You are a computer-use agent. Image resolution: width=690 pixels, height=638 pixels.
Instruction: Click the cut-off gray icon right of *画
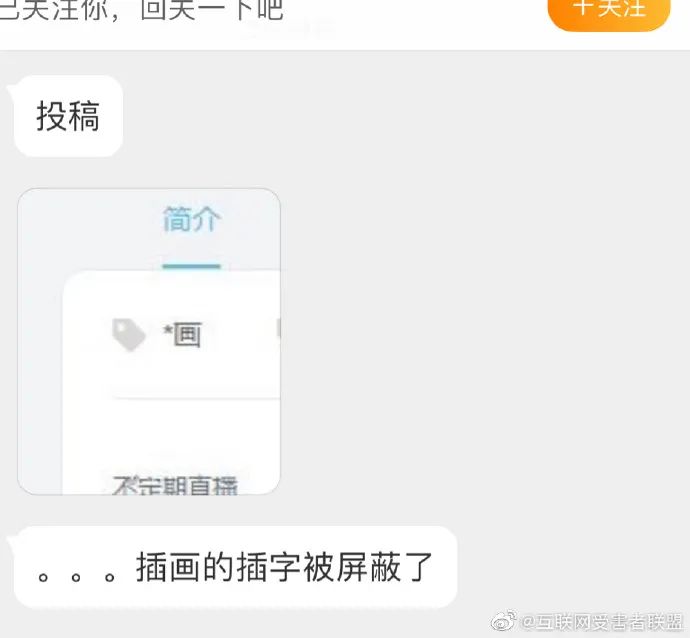[x=279, y=329]
